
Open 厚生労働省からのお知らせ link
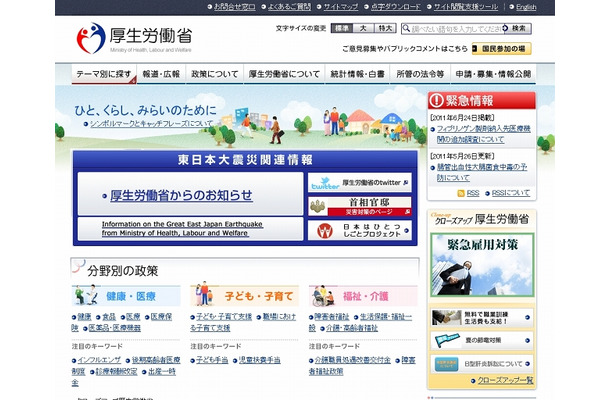tap(181, 195)
